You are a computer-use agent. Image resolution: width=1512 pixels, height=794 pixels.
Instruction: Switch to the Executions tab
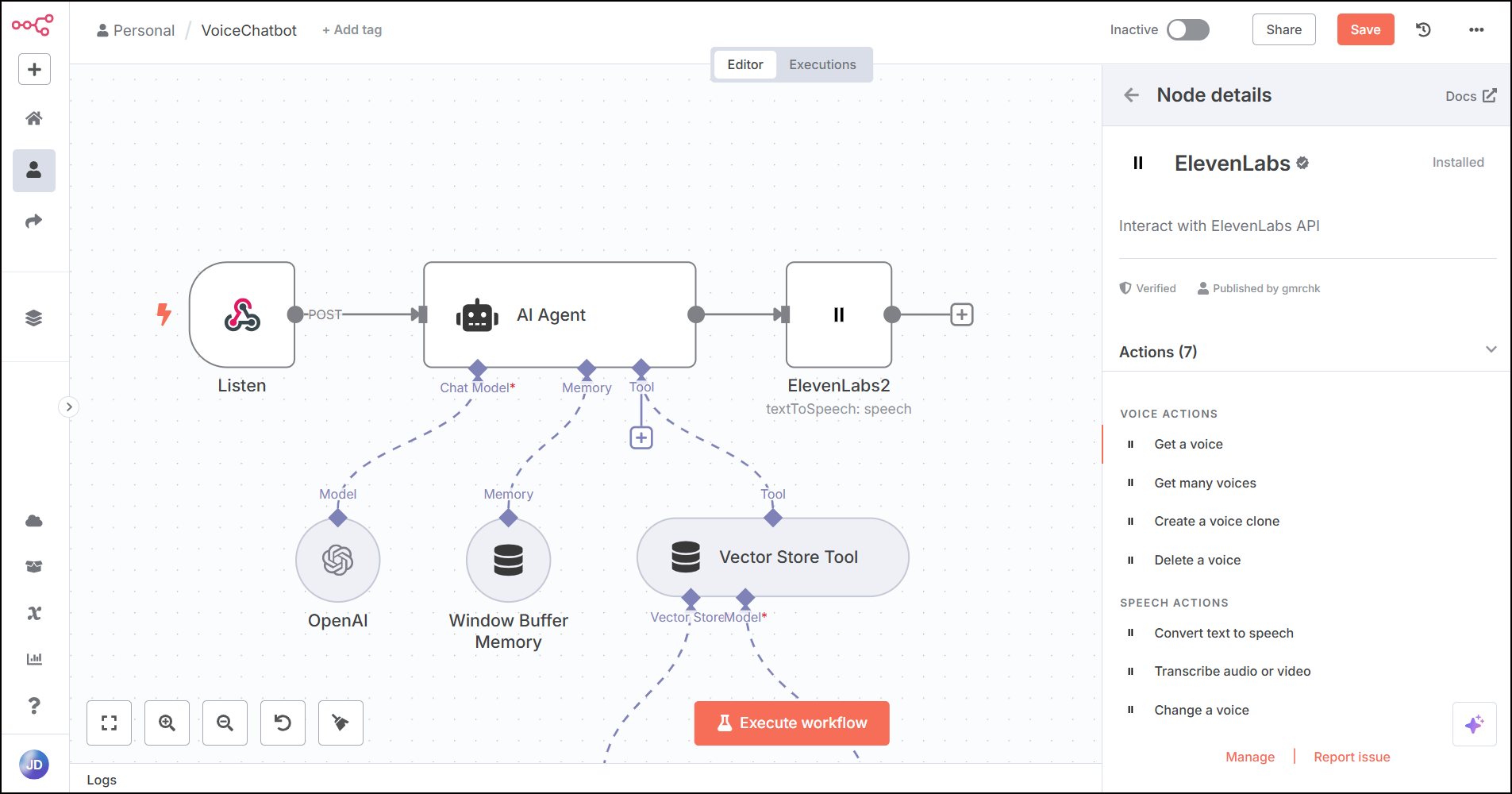tap(821, 64)
